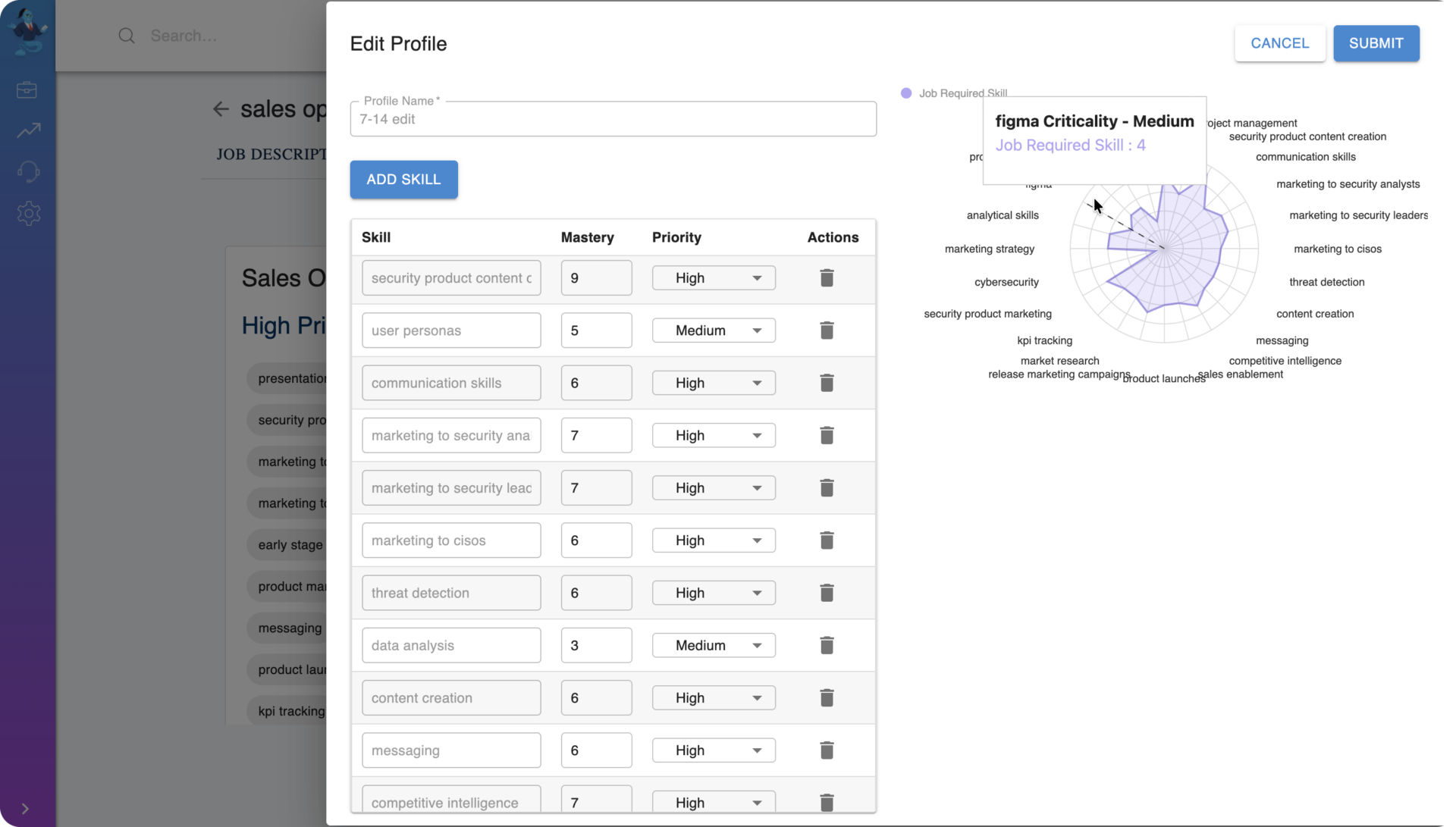The image size is (1456, 827).
Task: Open Priority dropdown for marketing to security leaders
Action: tap(714, 488)
